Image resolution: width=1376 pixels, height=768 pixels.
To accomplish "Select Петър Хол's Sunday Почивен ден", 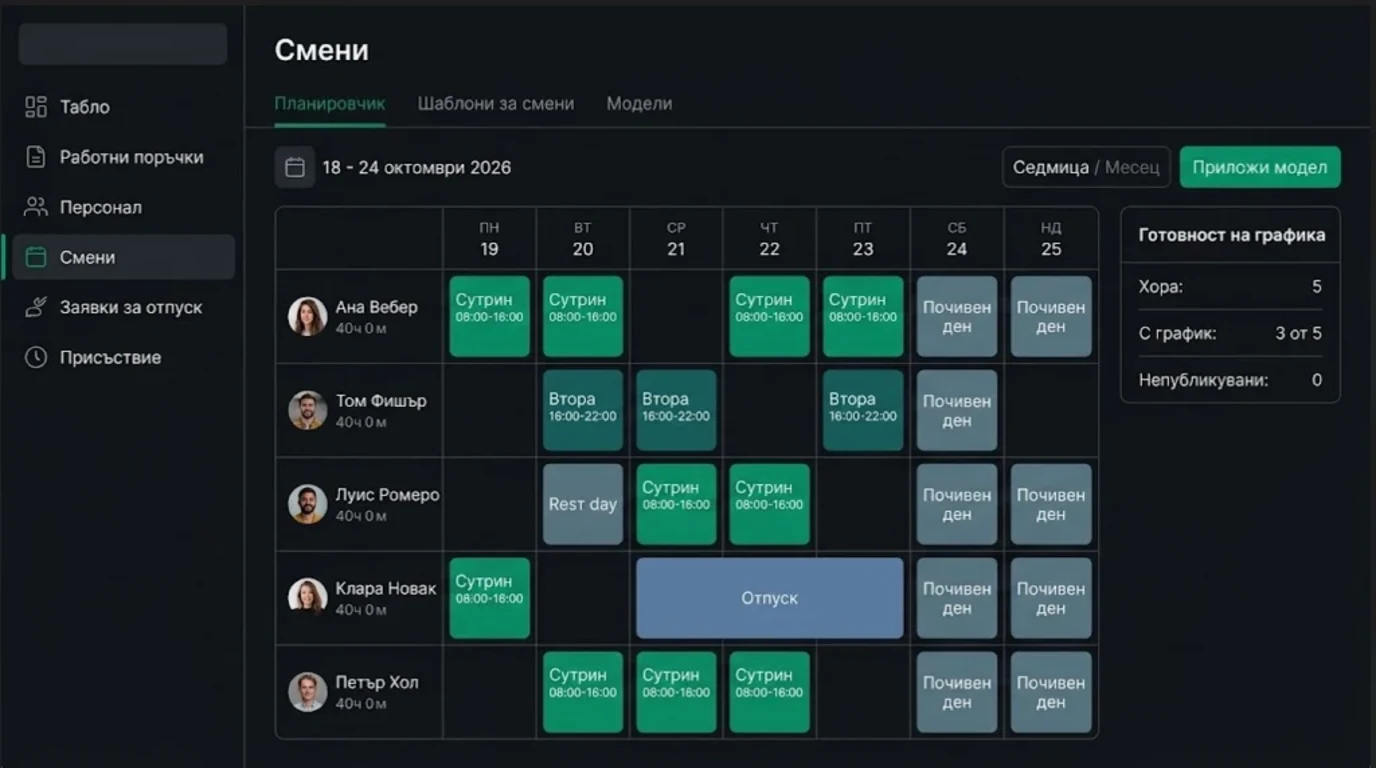I will point(1051,692).
